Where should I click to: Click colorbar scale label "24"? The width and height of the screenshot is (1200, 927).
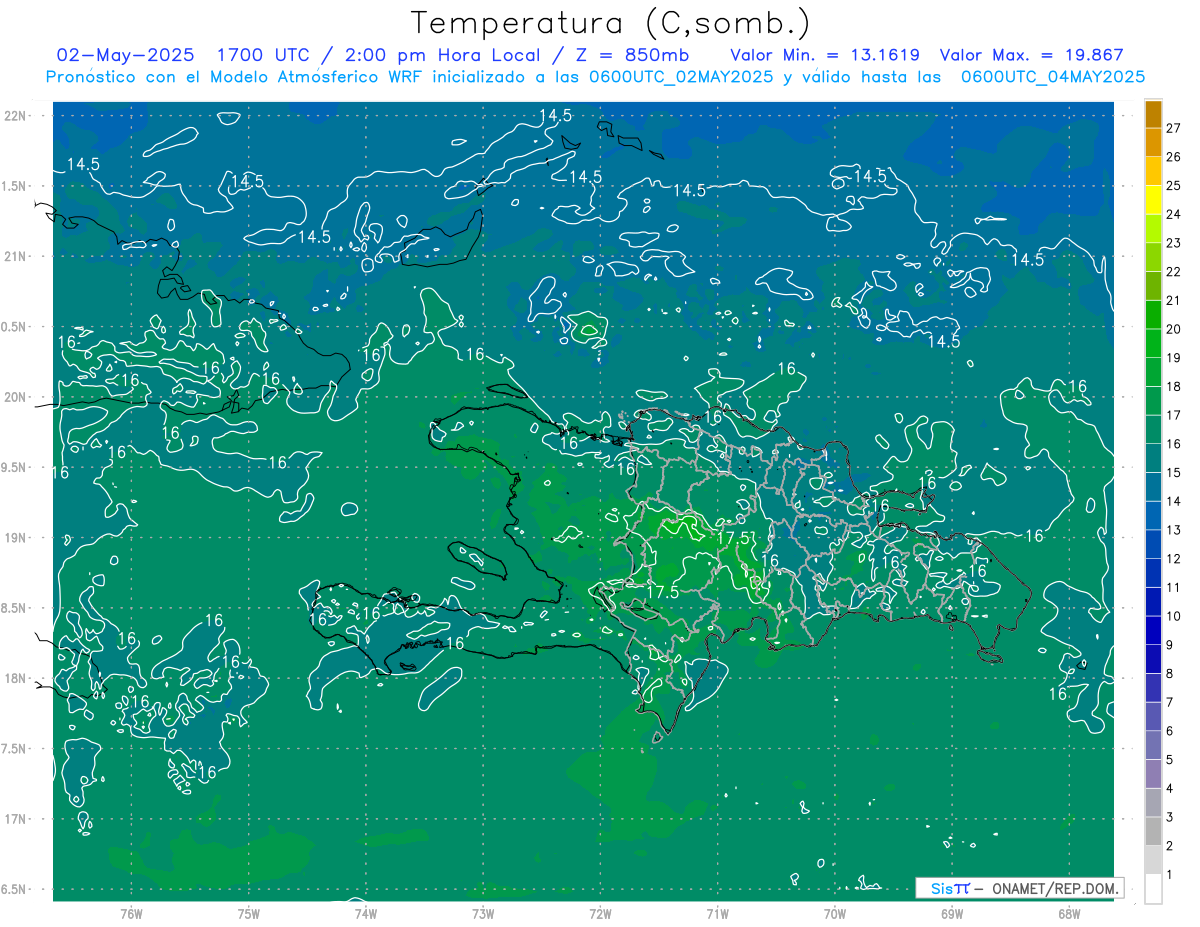(x=1173, y=214)
